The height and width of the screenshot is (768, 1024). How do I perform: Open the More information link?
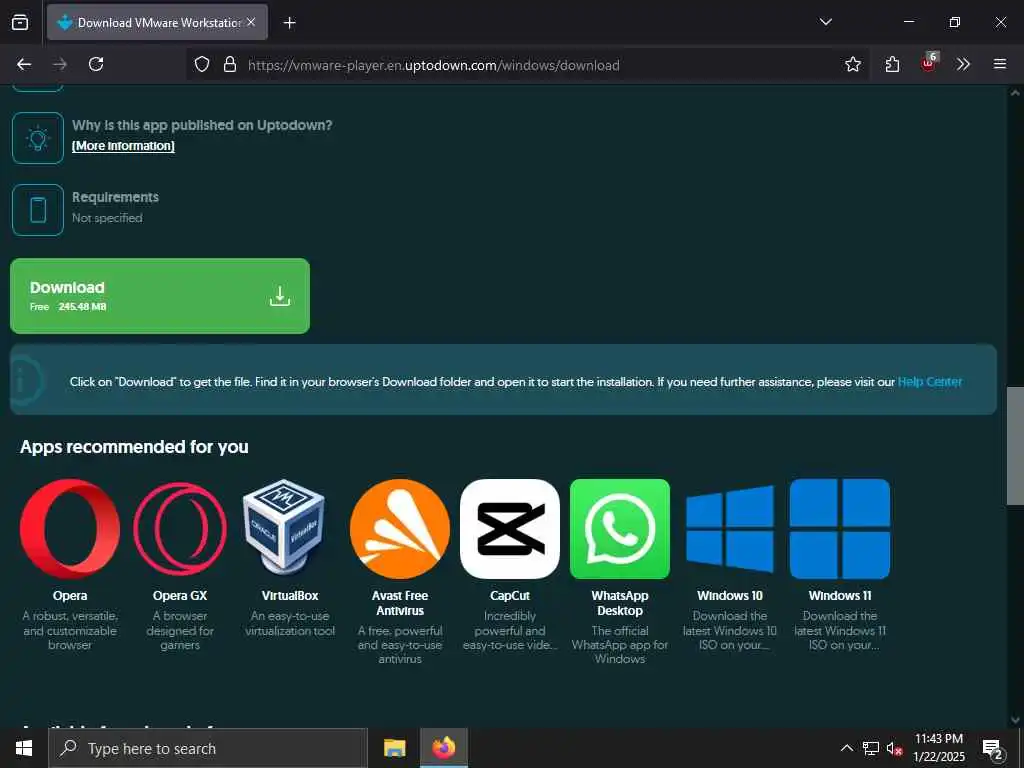coord(123,146)
